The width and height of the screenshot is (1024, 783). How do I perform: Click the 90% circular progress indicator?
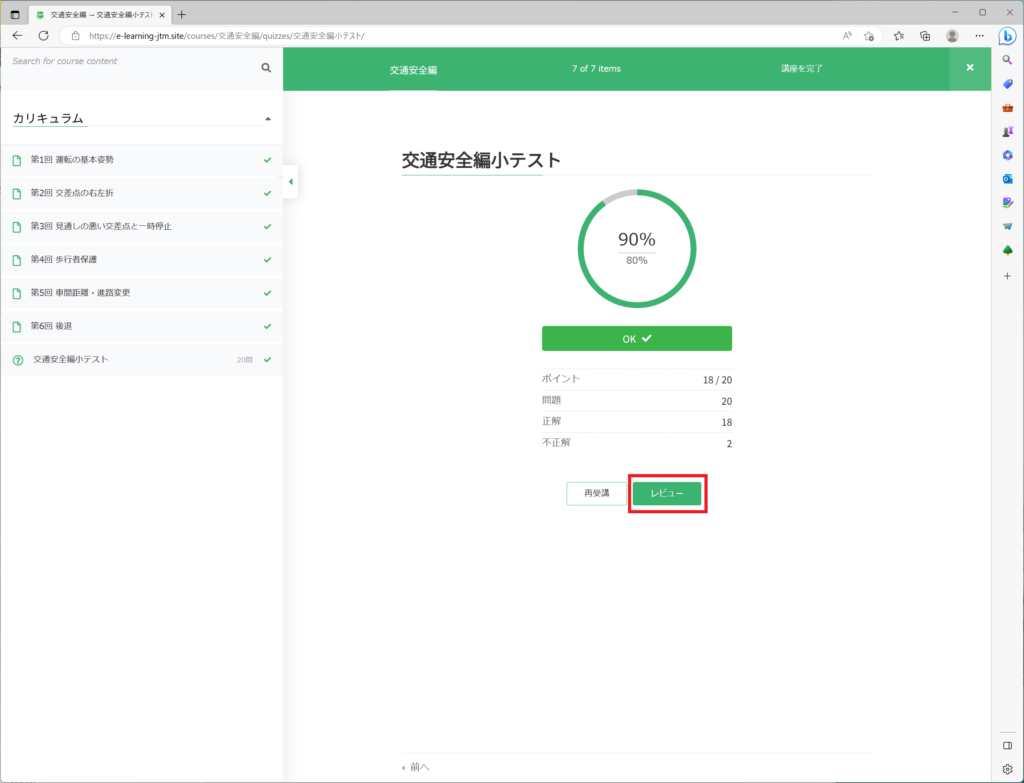coord(637,247)
